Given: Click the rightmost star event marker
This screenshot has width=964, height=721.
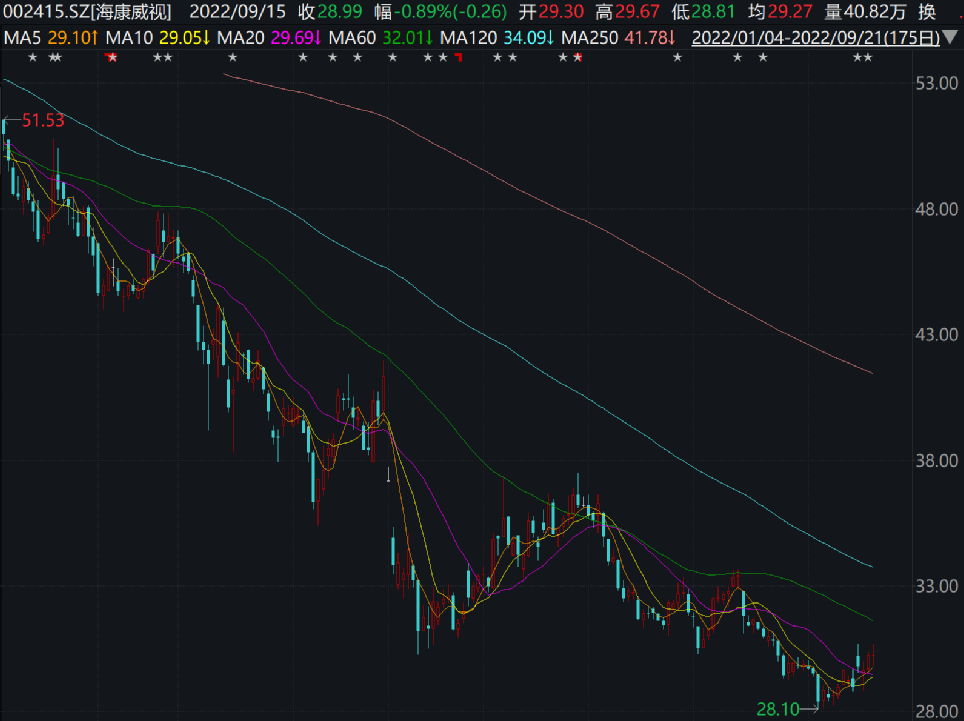Looking at the screenshot, I should coord(868,58).
